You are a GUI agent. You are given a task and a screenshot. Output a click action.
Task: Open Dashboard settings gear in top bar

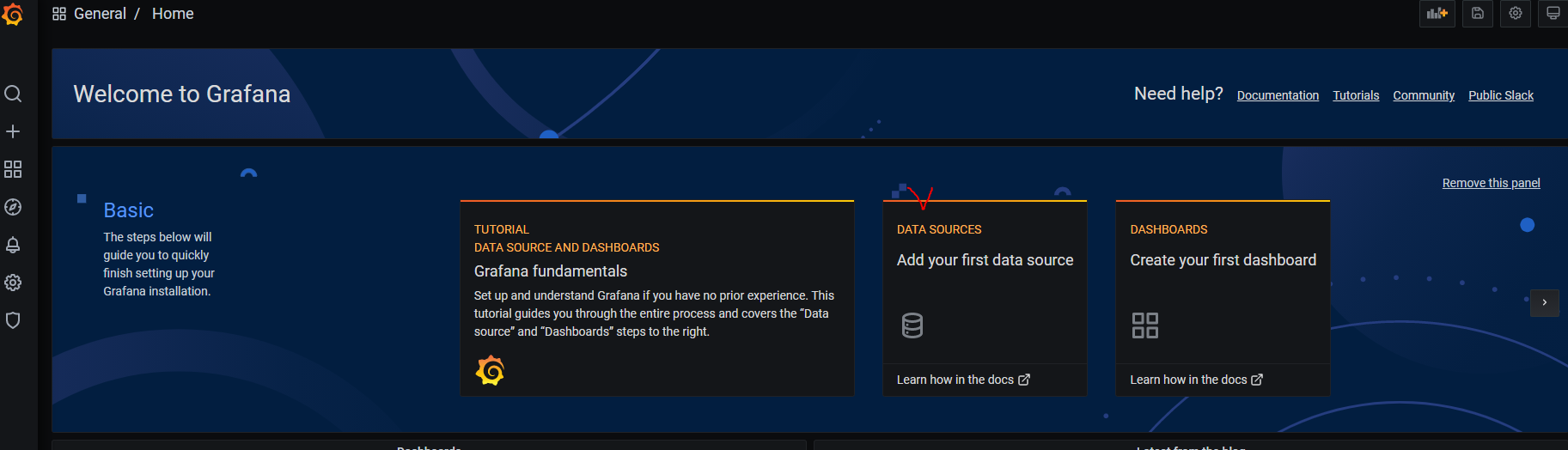pyautogui.click(x=1516, y=13)
